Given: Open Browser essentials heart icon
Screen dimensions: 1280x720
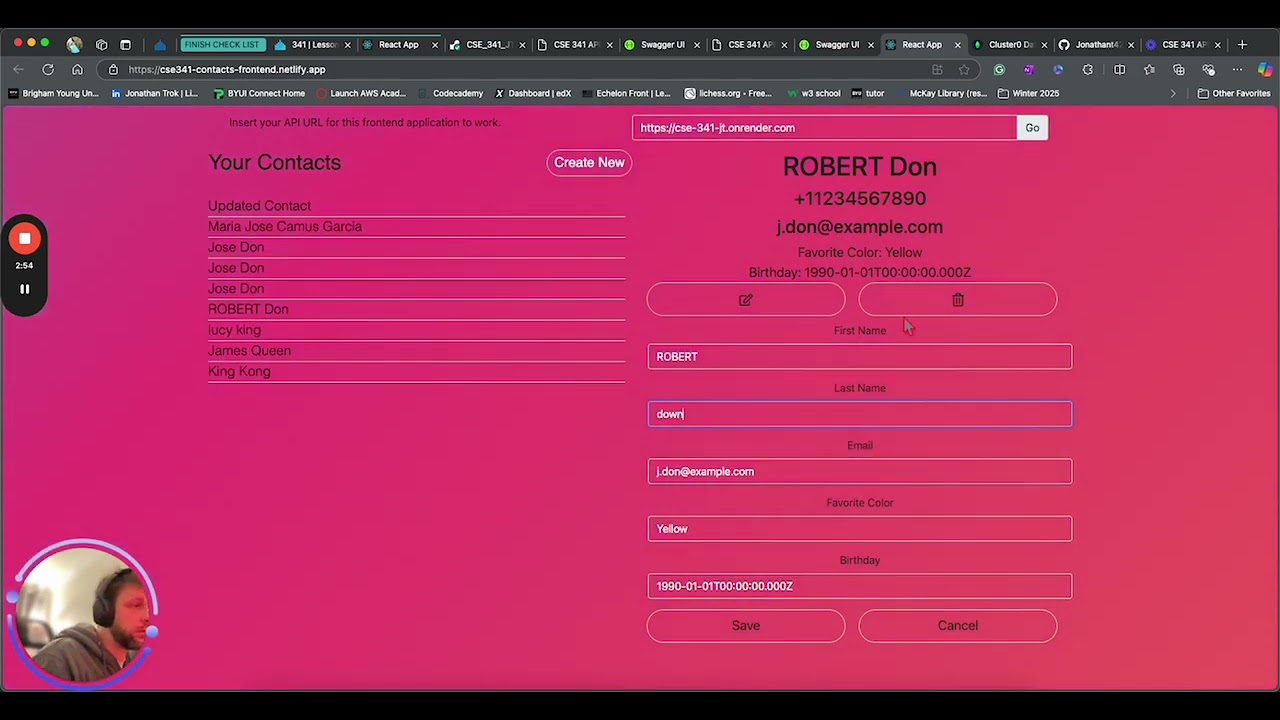Looking at the screenshot, I should [x=1209, y=69].
